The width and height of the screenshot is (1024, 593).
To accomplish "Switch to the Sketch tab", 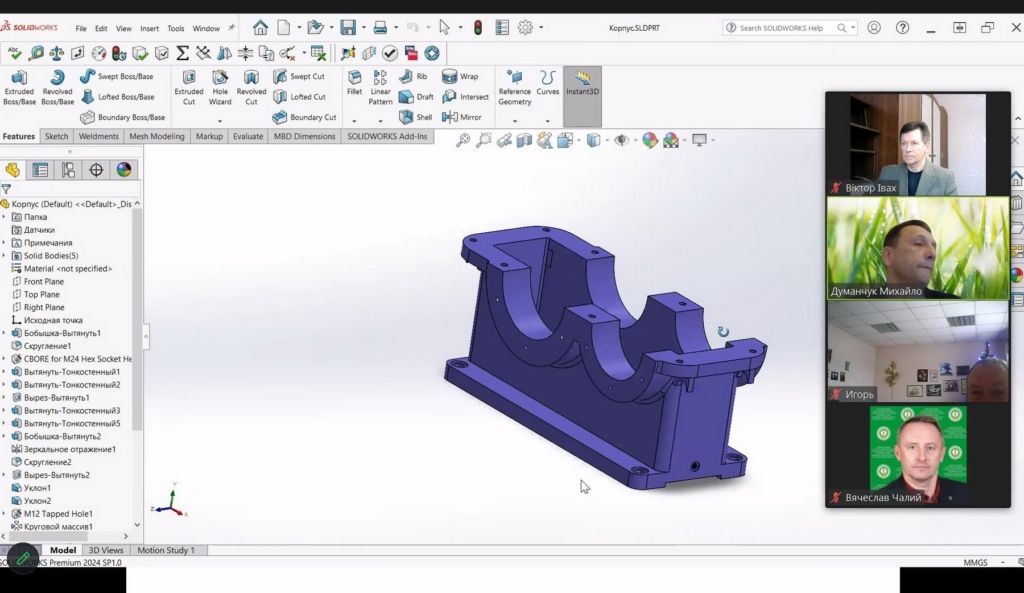I will point(57,136).
